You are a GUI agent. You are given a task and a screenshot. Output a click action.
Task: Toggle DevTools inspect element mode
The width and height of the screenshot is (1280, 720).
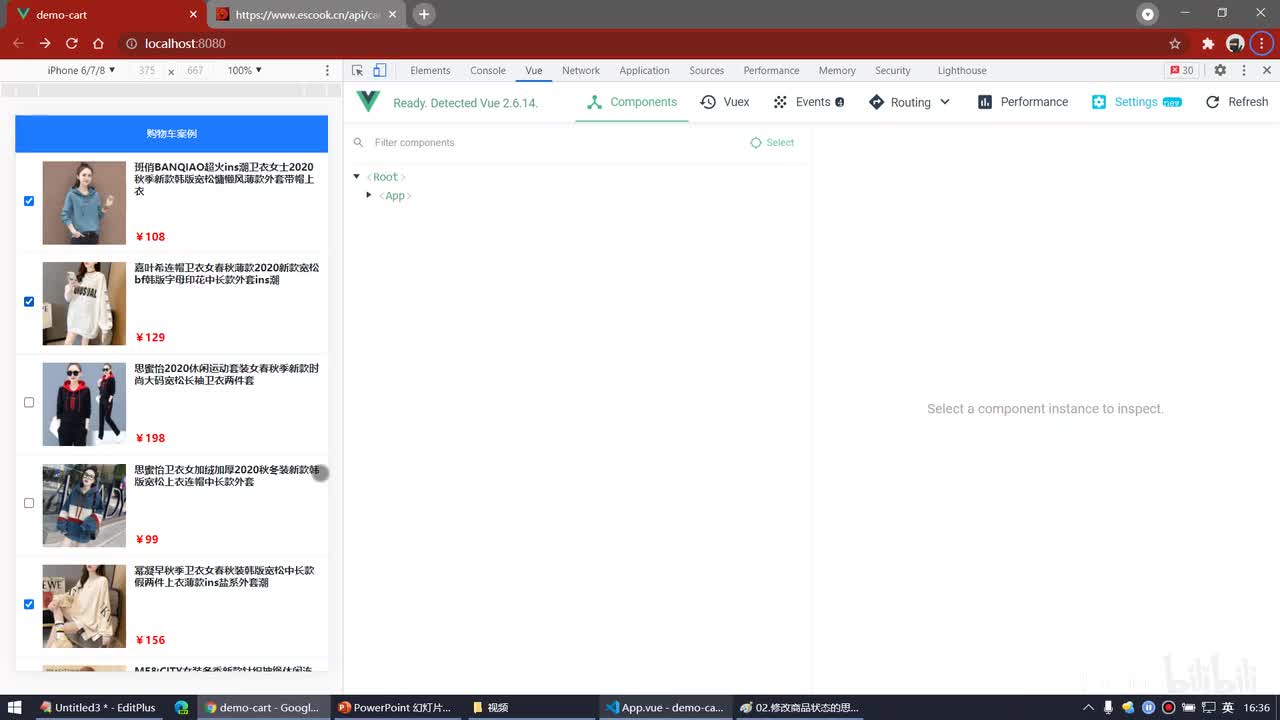(358, 70)
